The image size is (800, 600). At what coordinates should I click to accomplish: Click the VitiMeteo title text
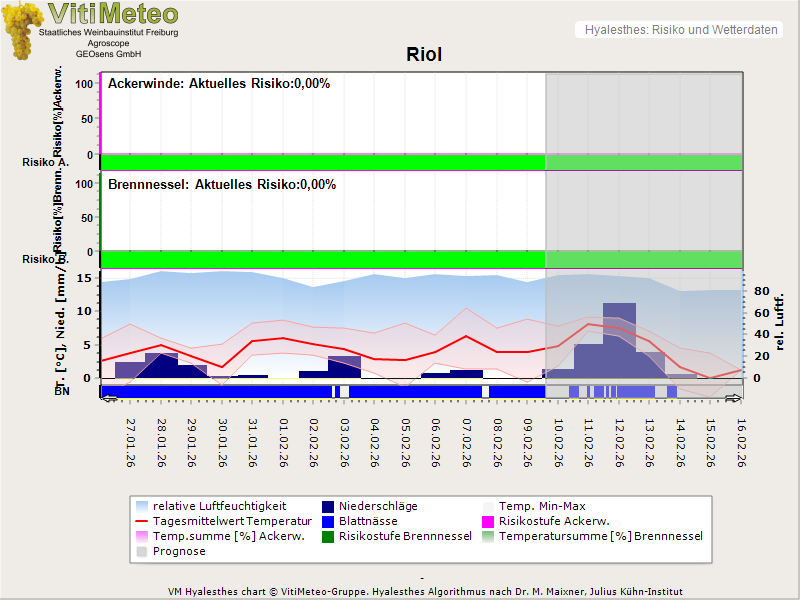click(x=112, y=14)
